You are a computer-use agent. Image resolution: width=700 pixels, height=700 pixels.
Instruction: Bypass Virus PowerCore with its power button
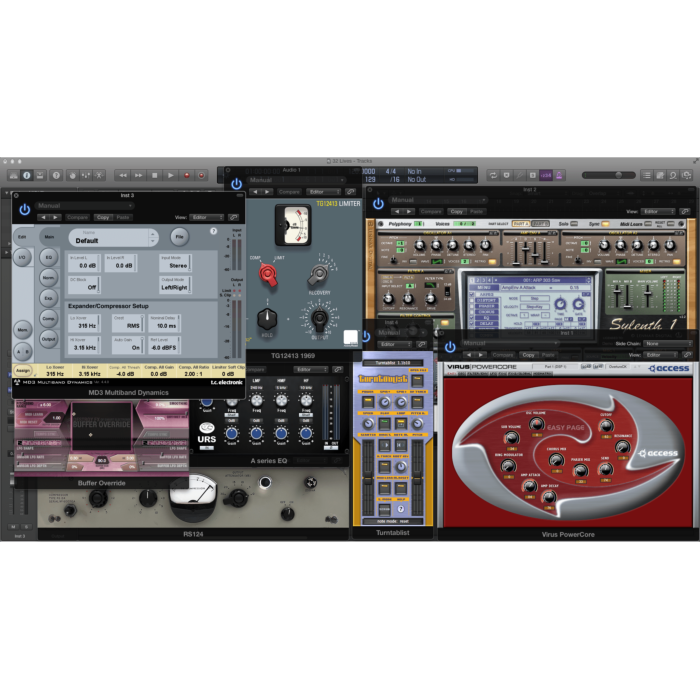coord(450,347)
